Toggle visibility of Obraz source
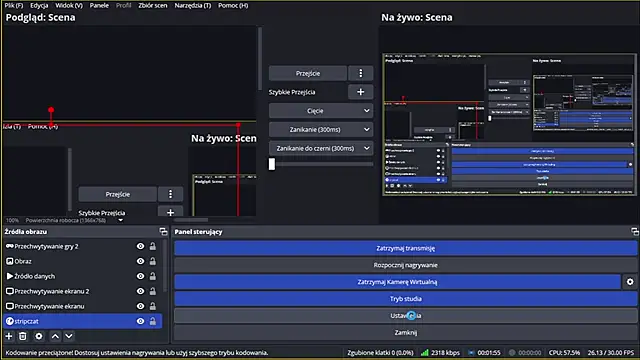 140,261
